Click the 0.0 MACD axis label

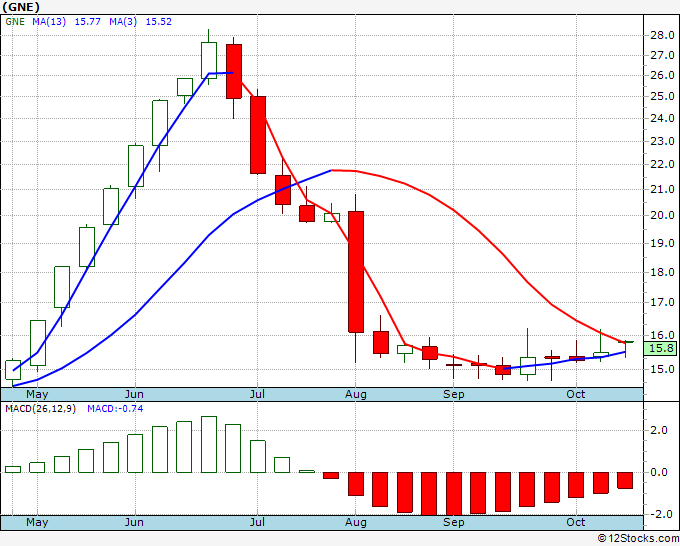click(x=659, y=473)
